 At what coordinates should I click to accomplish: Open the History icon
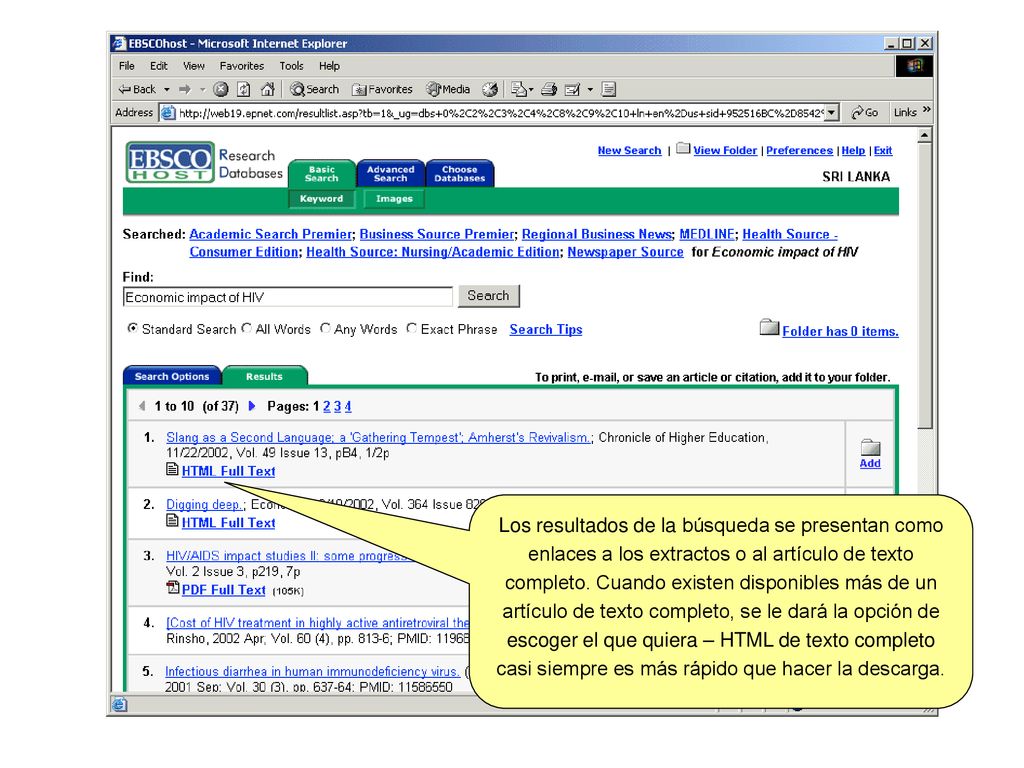(490, 89)
